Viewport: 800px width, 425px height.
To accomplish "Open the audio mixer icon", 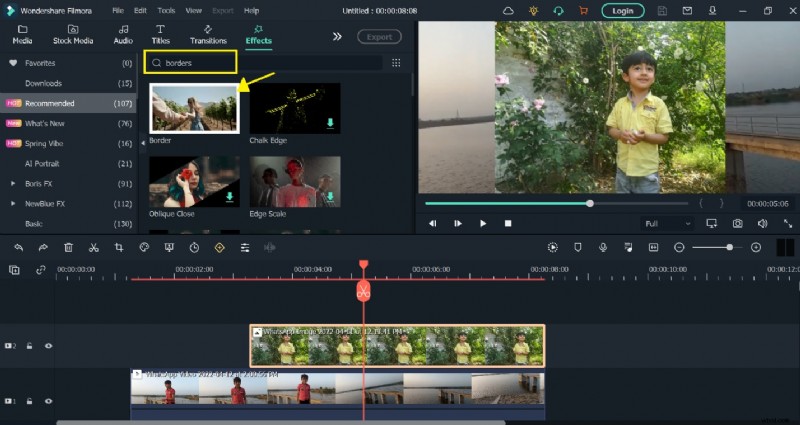I will point(628,247).
